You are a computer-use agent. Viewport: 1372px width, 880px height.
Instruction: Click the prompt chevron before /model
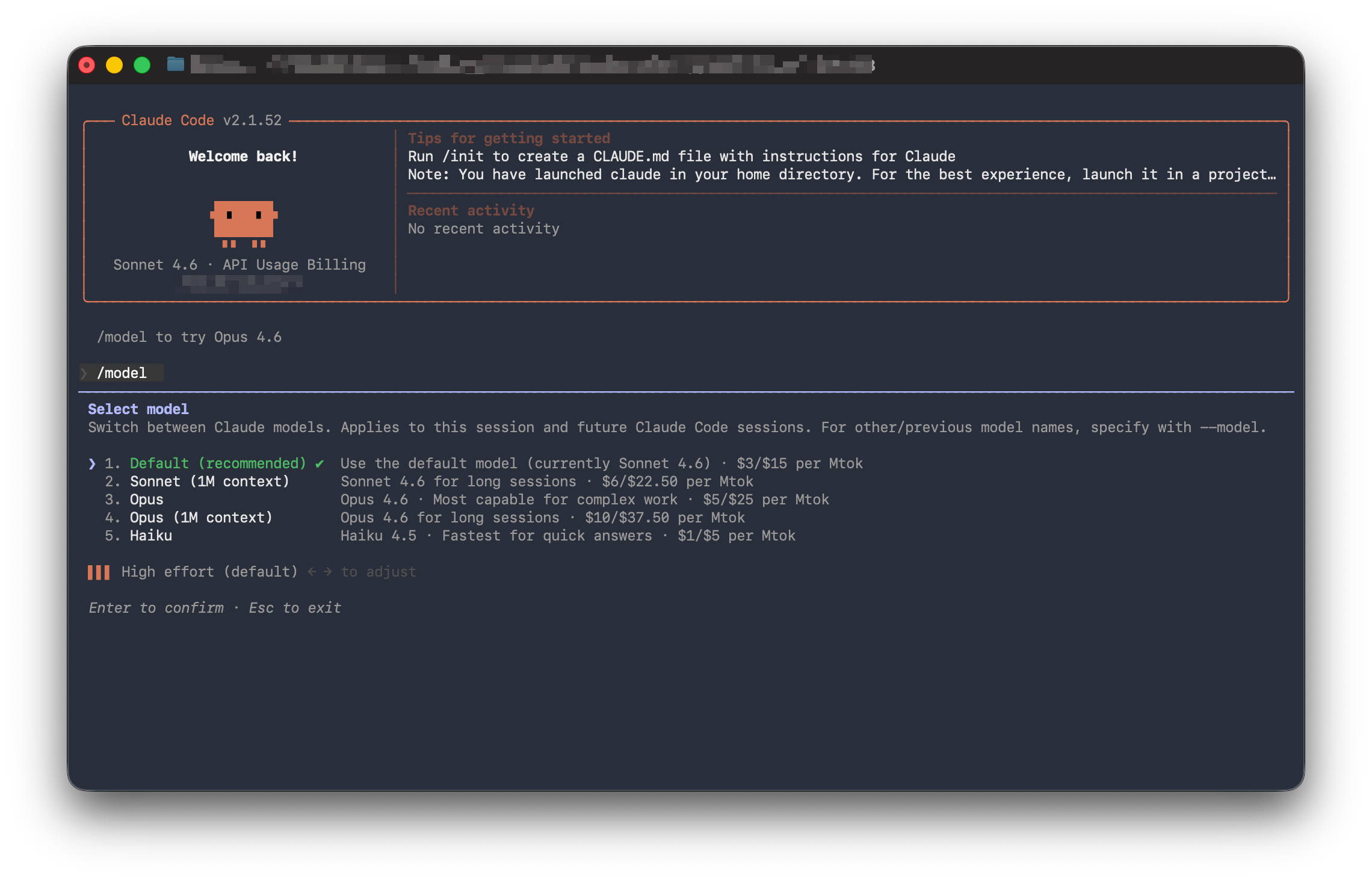coord(84,373)
